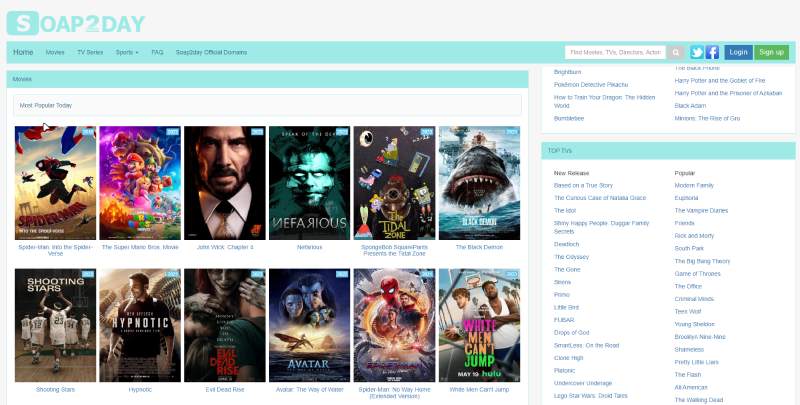800x405 pixels.
Task: Open The Odyssey TV link
Action: click(571, 257)
